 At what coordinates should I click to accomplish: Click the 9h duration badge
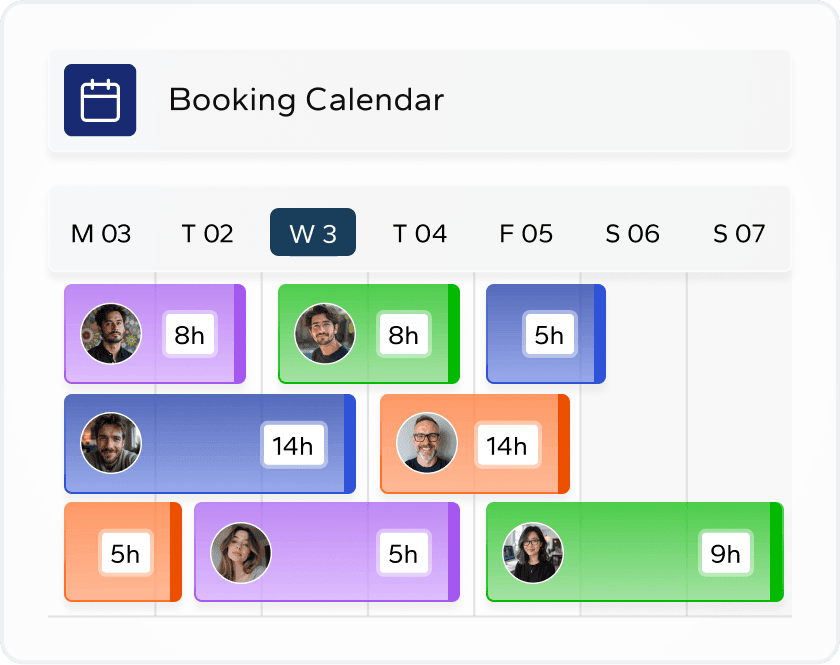point(725,553)
